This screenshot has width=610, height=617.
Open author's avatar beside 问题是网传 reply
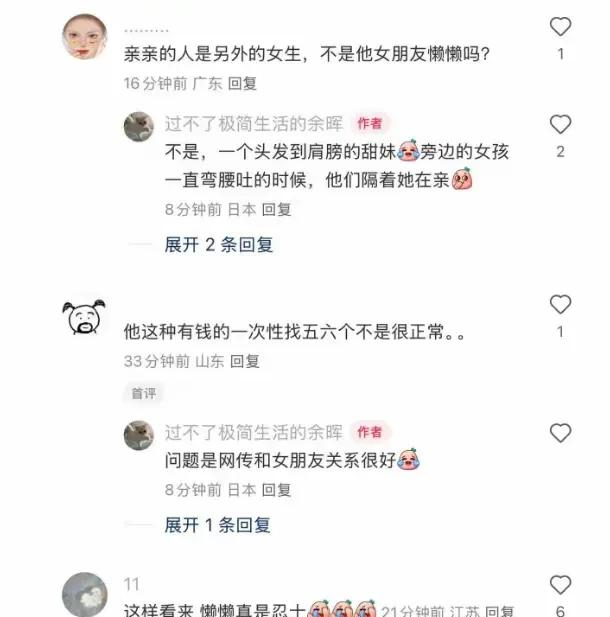[x=139, y=435]
